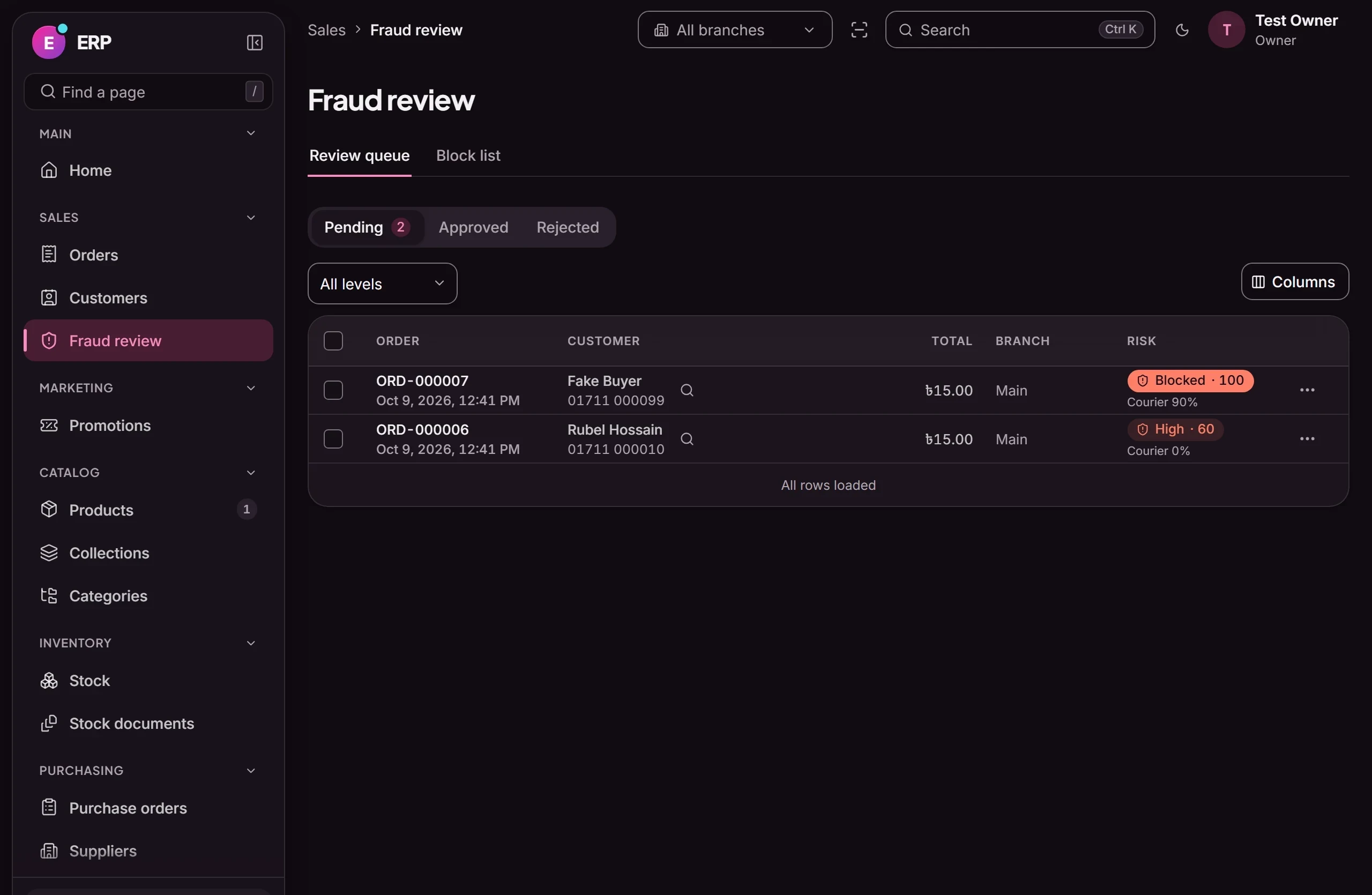Collapse the sidebar with the panel icon
The image size is (1372, 895).
coord(254,43)
